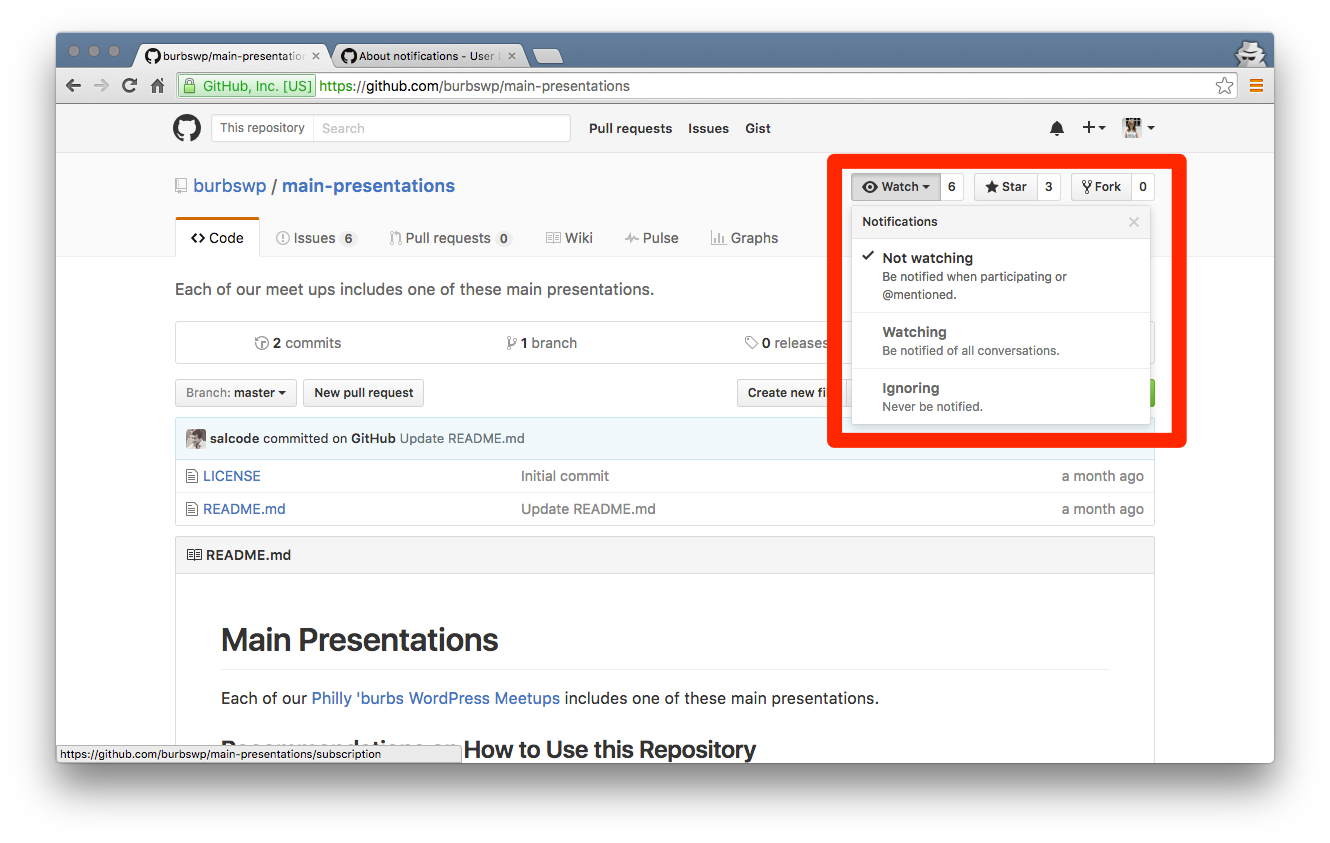Open Philly 'burbs WordPress Meetups link
Viewport: 1330px width, 843px height.
tap(436, 699)
